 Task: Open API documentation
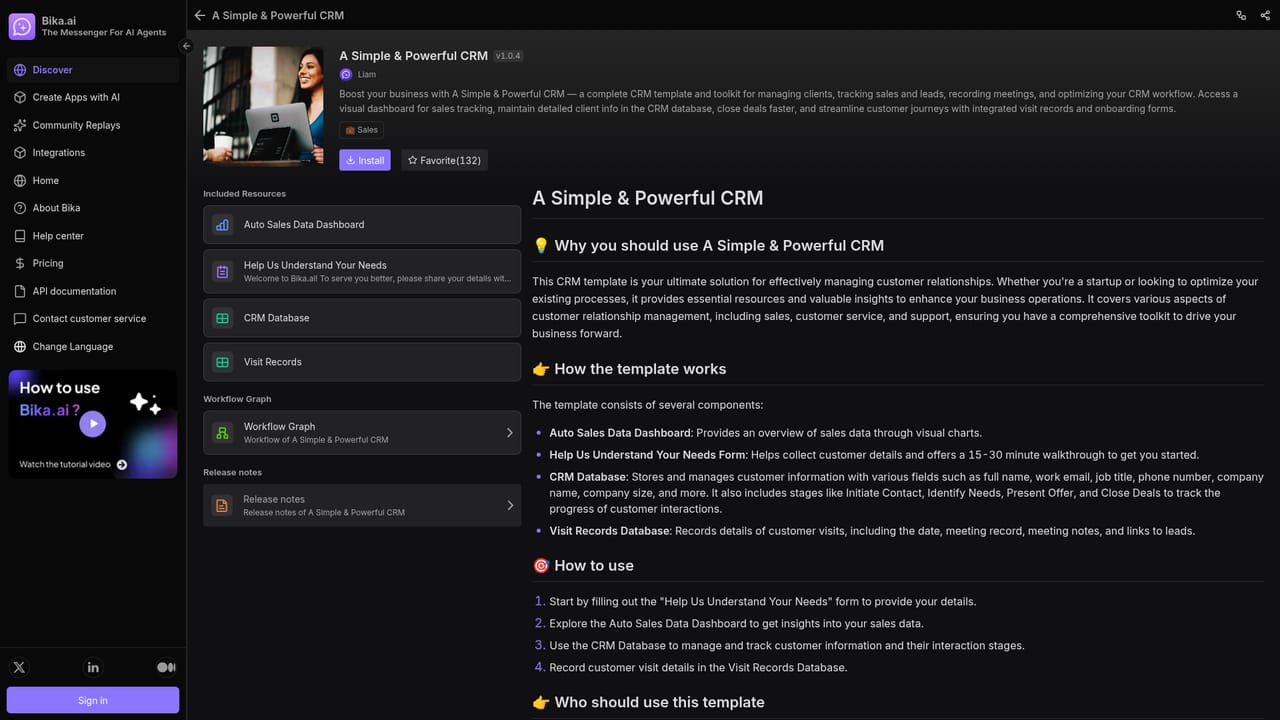pos(93,291)
